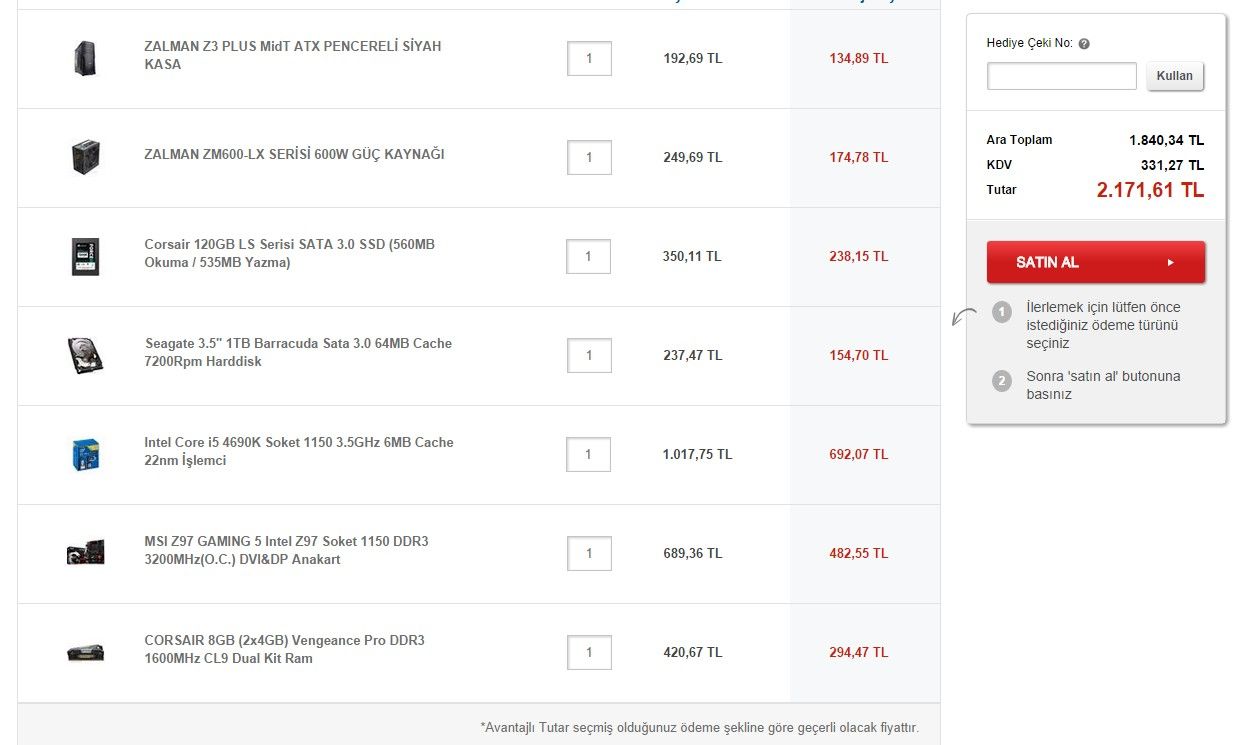Click quantity box for Corsair Vengeance RAM

(589, 652)
